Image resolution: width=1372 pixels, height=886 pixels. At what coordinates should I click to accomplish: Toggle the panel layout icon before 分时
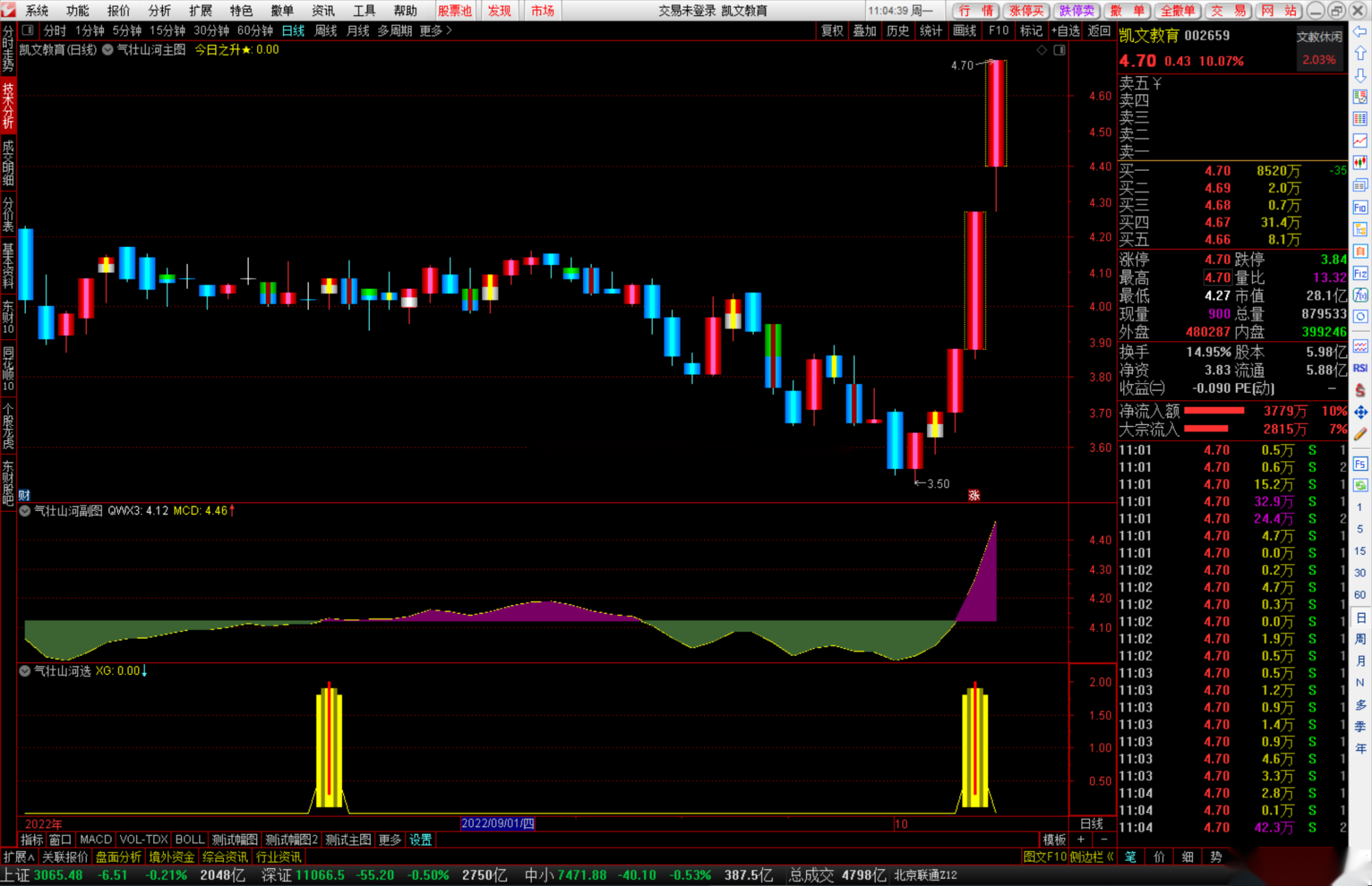[27, 30]
